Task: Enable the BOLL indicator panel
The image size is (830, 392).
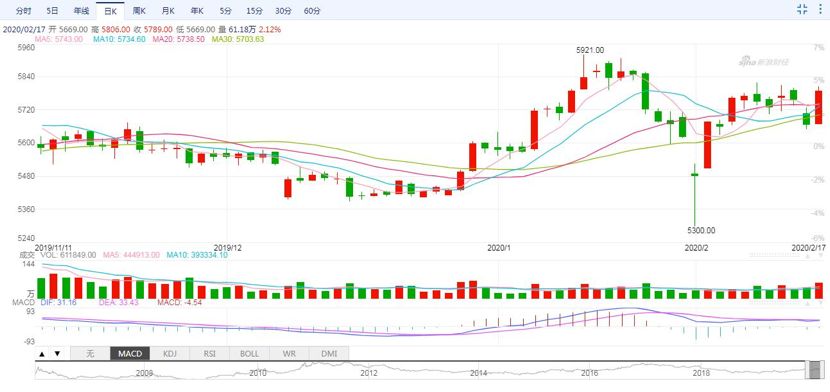Action: [x=249, y=353]
